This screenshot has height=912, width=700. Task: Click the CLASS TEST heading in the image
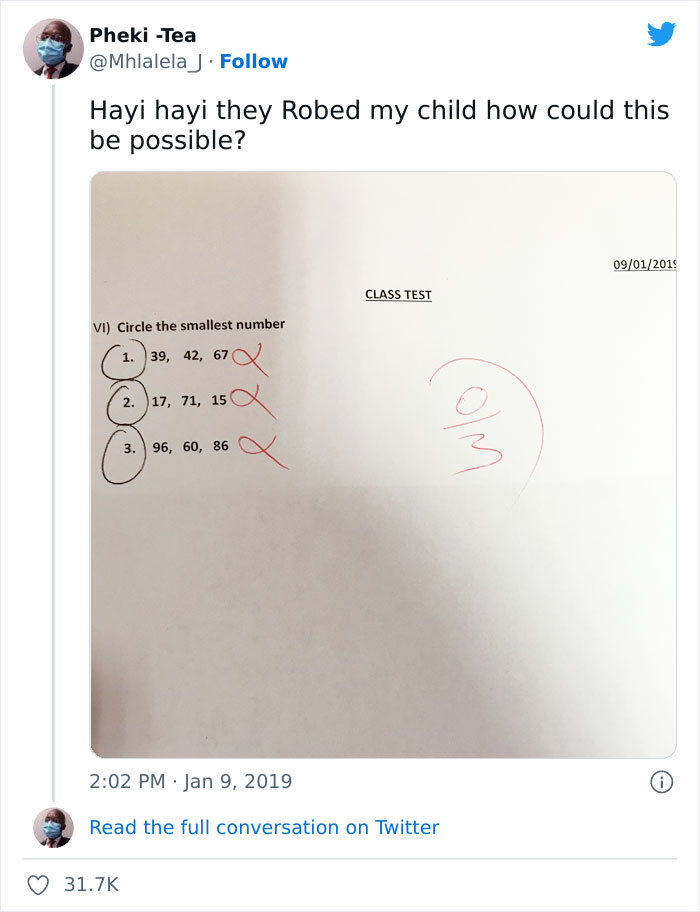click(398, 295)
